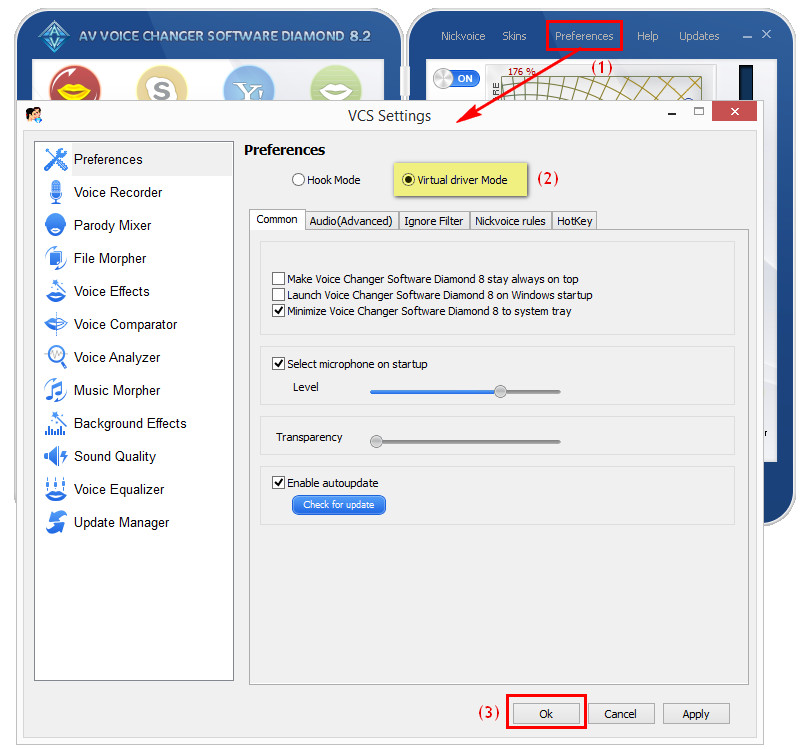Screen dimensions: 804x750
Task: Open Skins menu in main window
Action: (514, 36)
